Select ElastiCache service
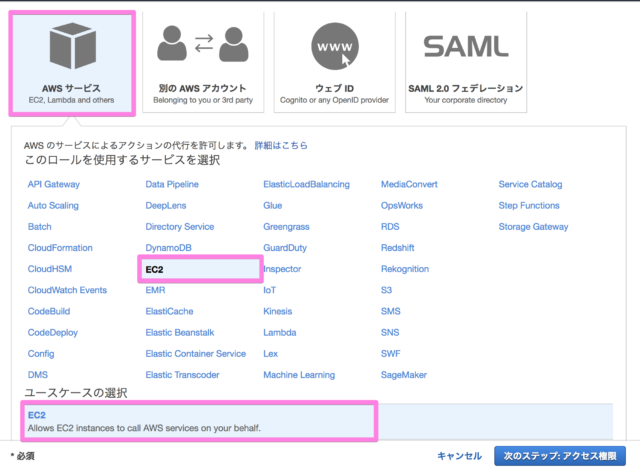 coord(169,311)
